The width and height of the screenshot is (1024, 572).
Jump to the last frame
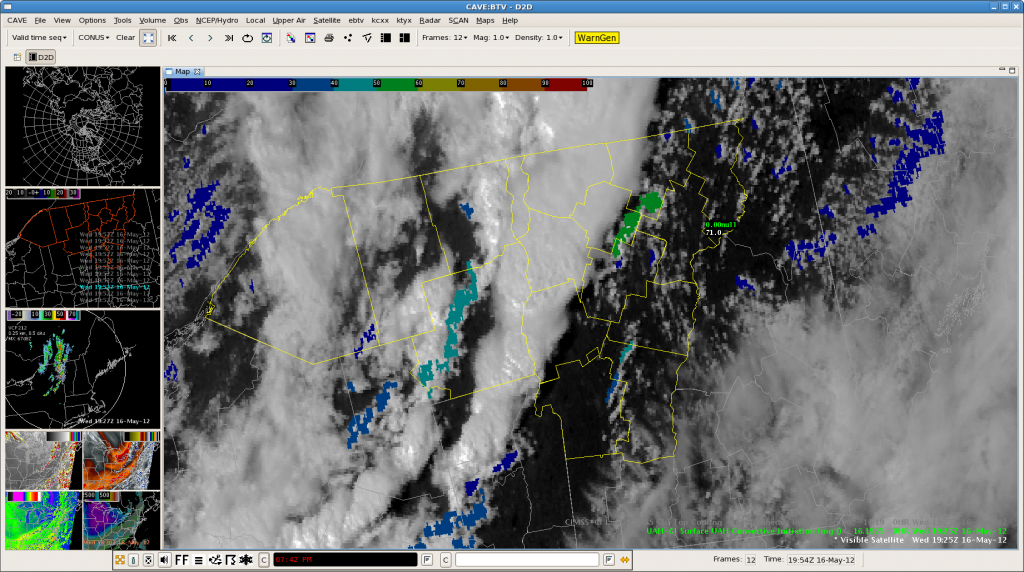pyautogui.click(x=229, y=38)
